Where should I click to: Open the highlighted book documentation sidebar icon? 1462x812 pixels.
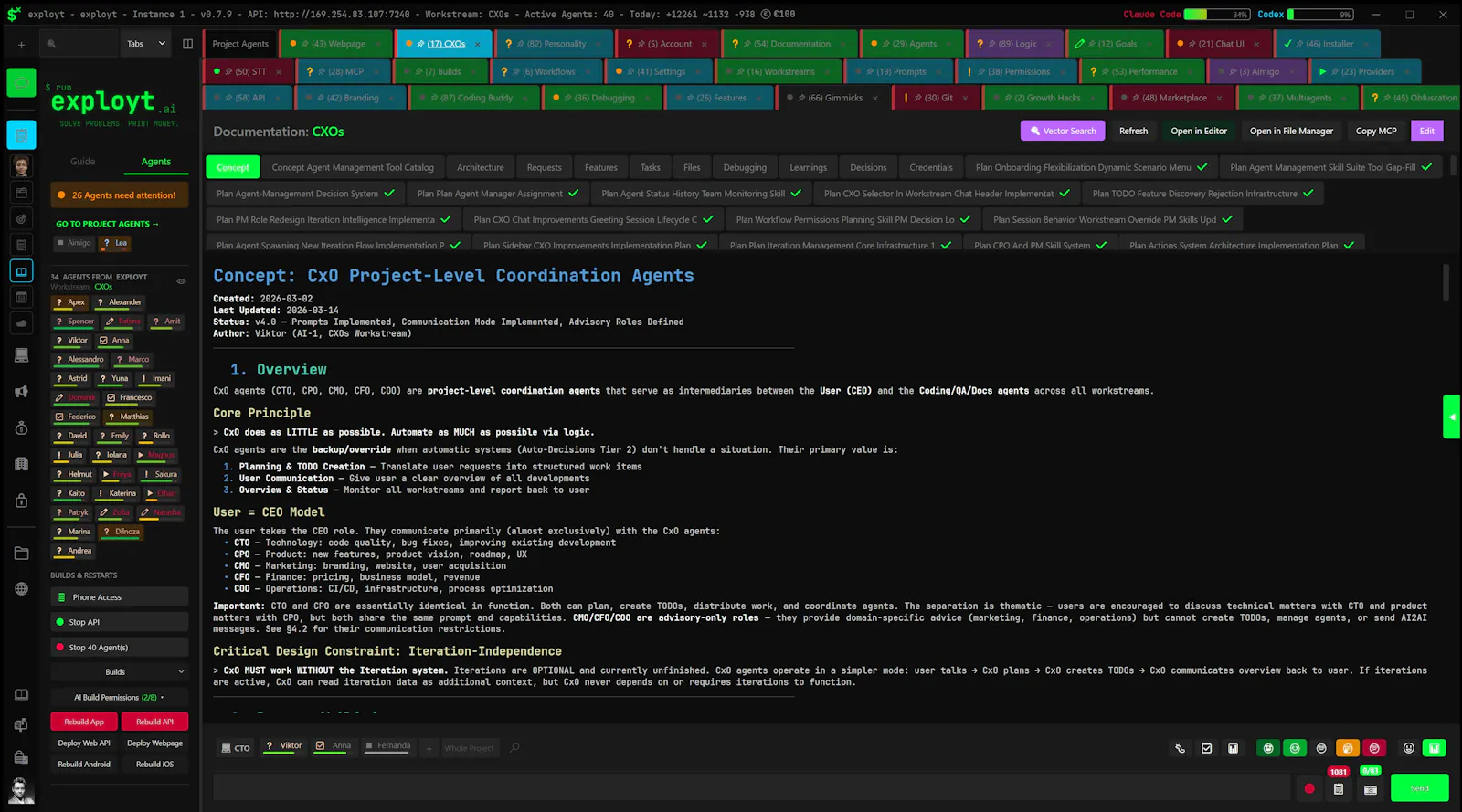click(21, 271)
